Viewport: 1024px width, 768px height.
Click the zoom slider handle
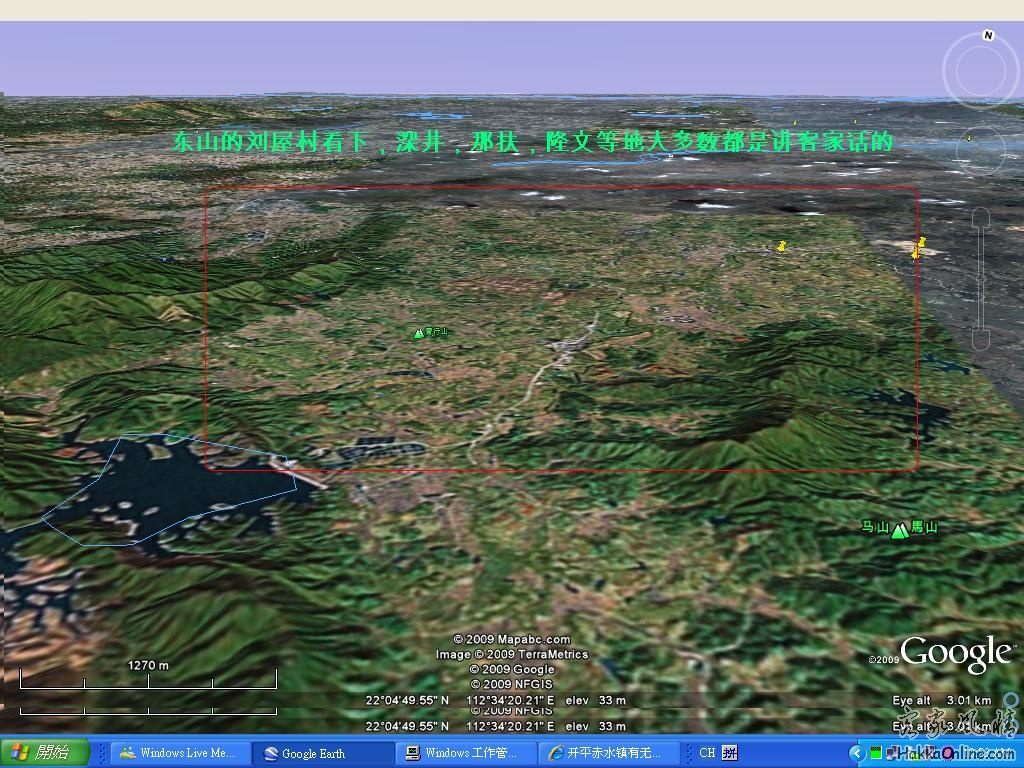coord(980,280)
